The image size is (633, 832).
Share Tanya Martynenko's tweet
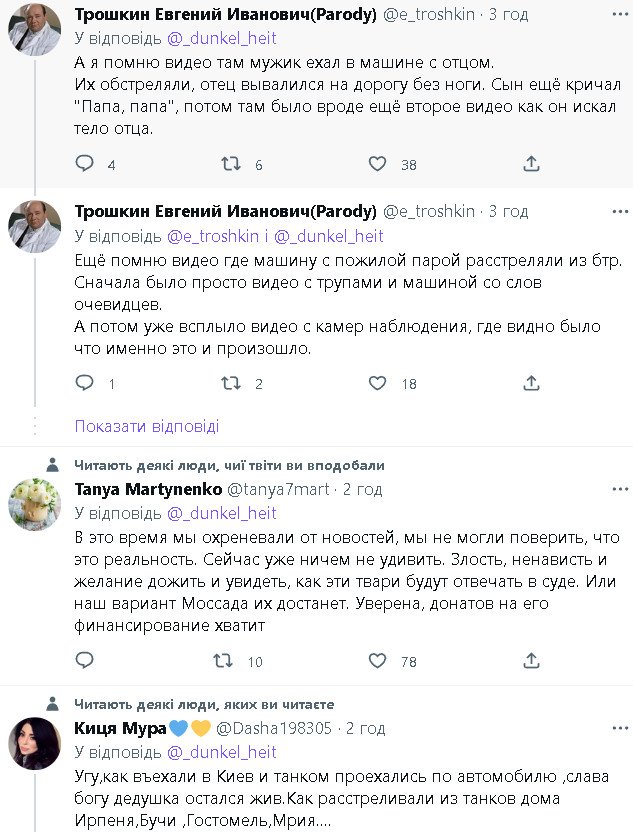point(531,661)
